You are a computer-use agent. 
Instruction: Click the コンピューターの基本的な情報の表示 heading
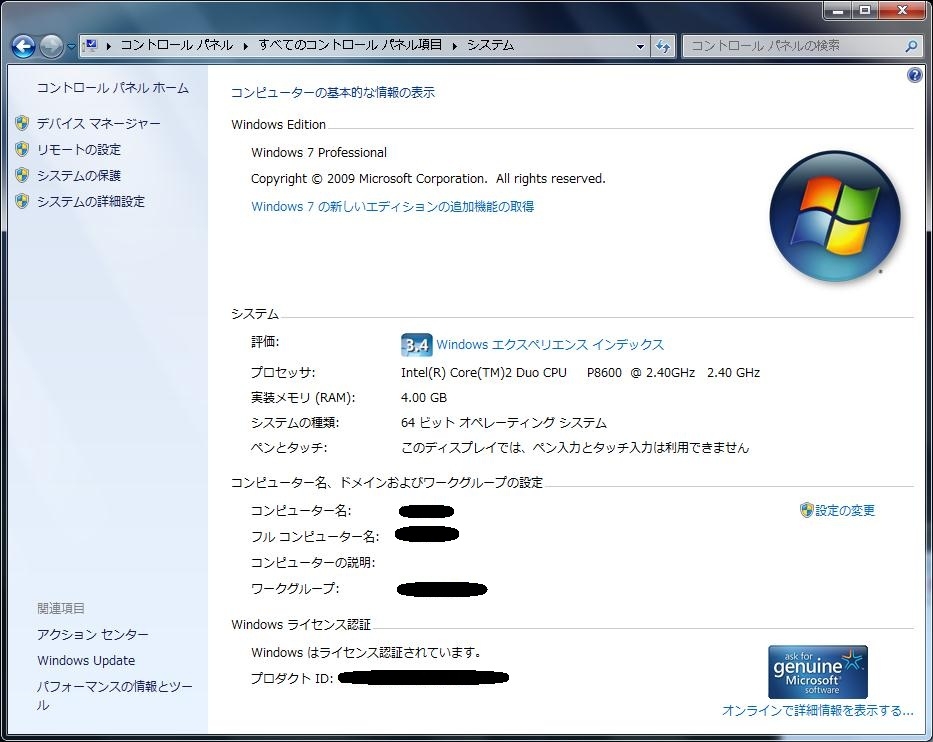point(333,92)
